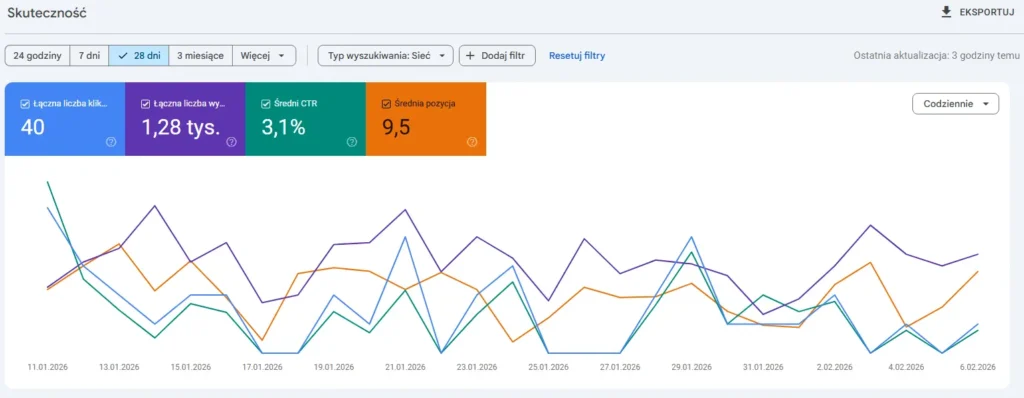This screenshot has width=1024, height=398.
Task: Open the Typ wyszukiwania: Sieć dropdown
Action: tap(385, 56)
